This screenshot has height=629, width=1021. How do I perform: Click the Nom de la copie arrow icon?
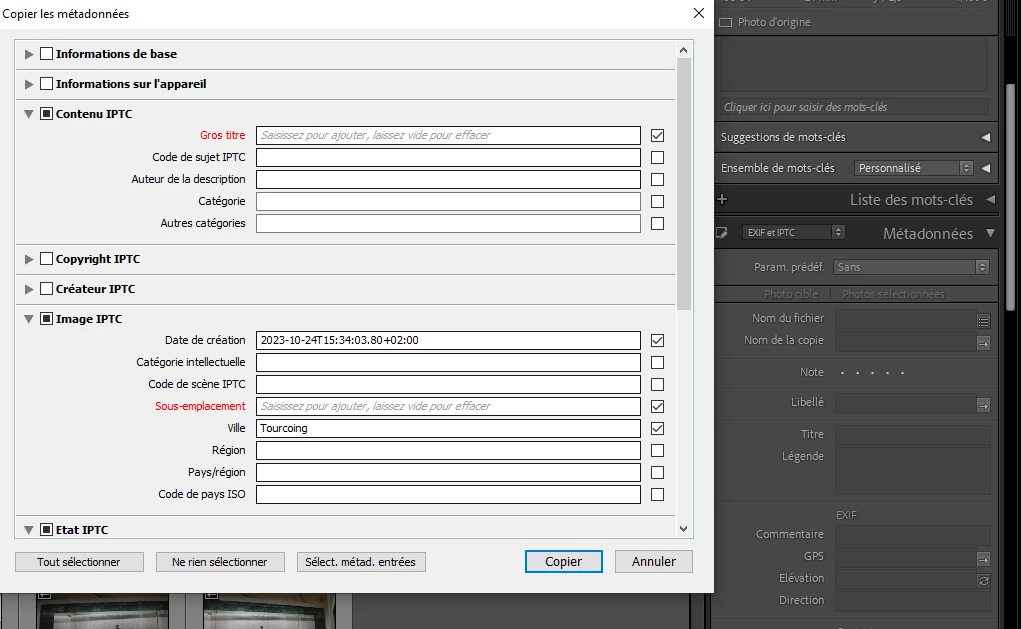click(983, 343)
